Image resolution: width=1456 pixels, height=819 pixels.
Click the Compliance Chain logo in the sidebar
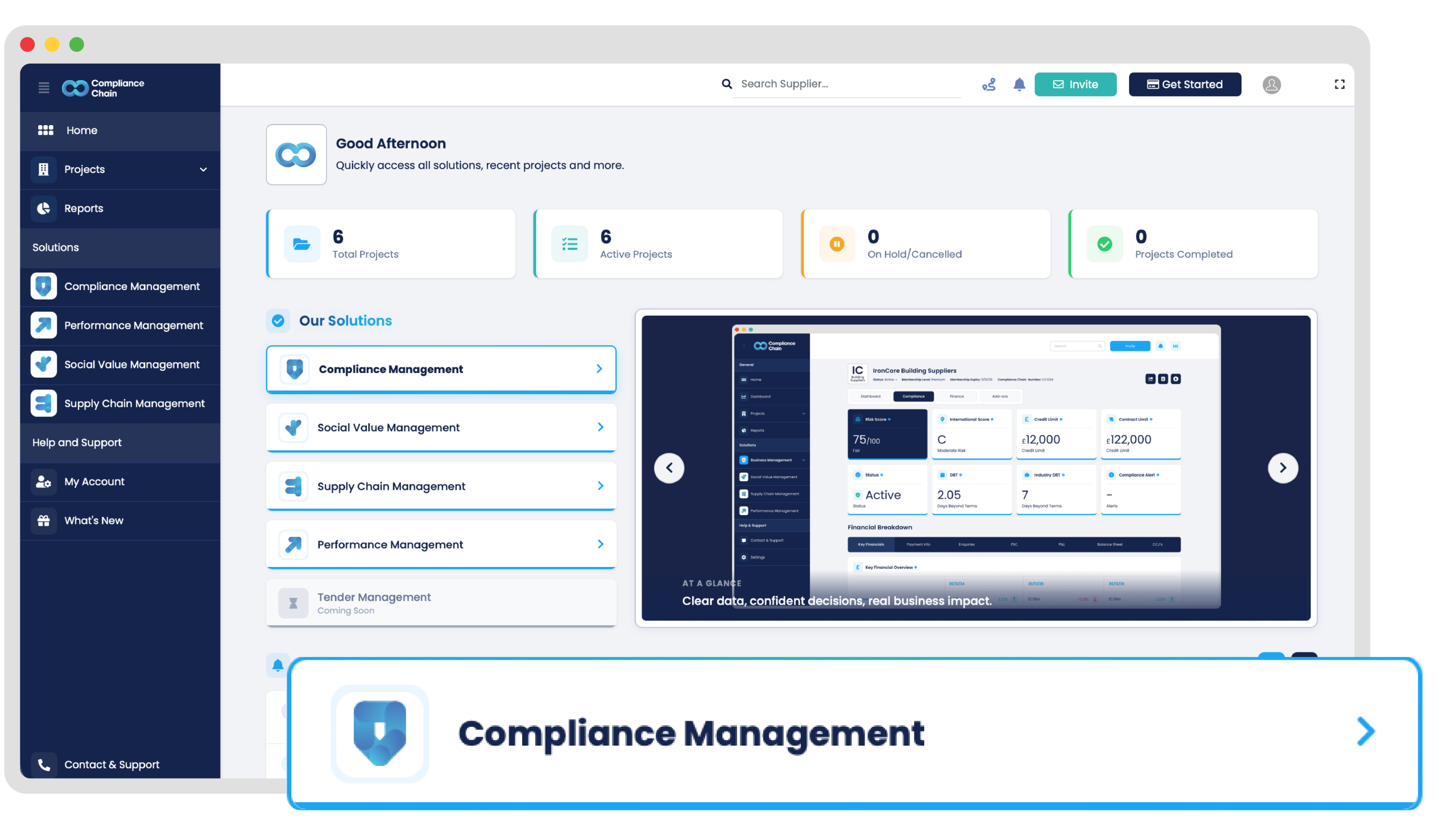coord(103,88)
